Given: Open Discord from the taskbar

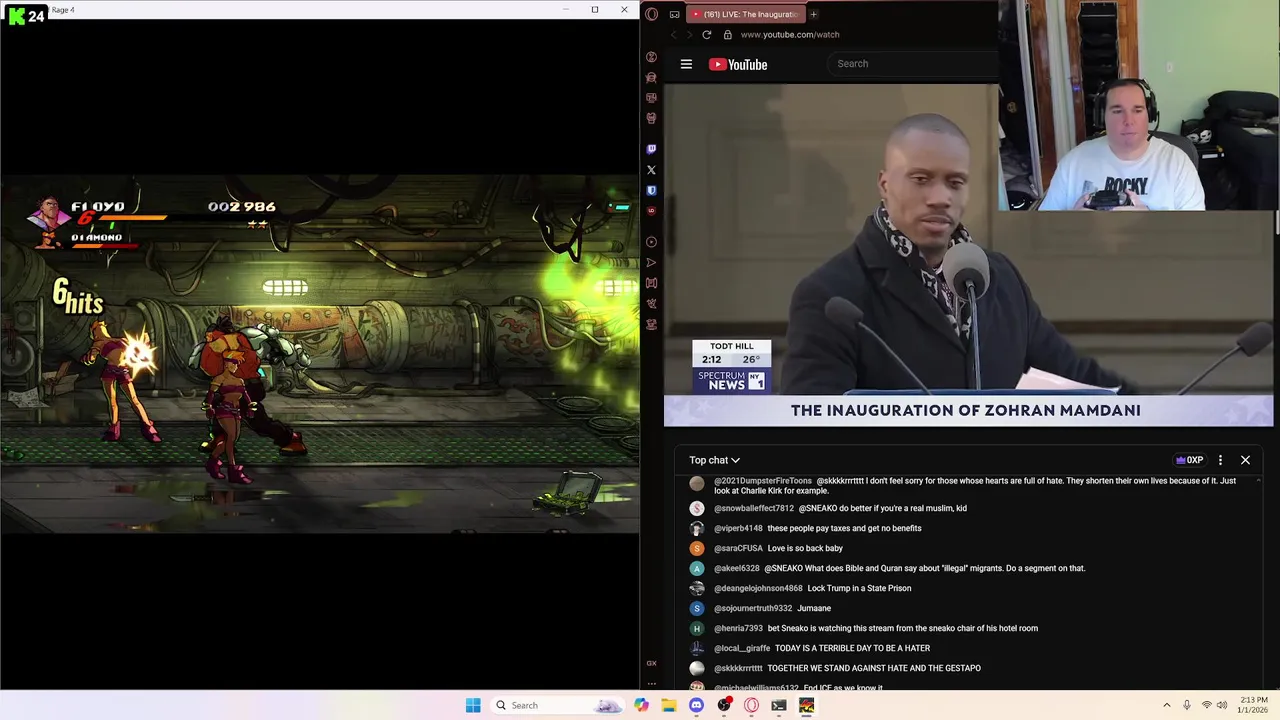Looking at the screenshot, I should click(696, 705).
